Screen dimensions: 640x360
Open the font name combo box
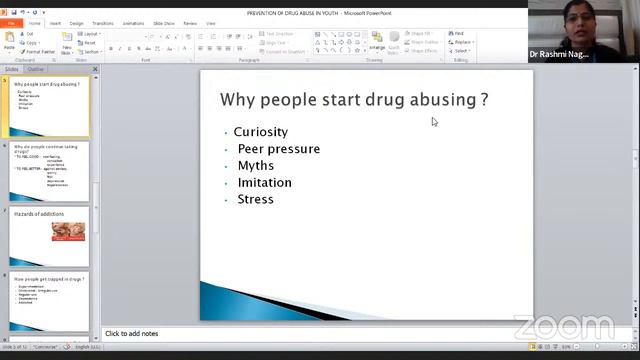click(x=127, y=37)
